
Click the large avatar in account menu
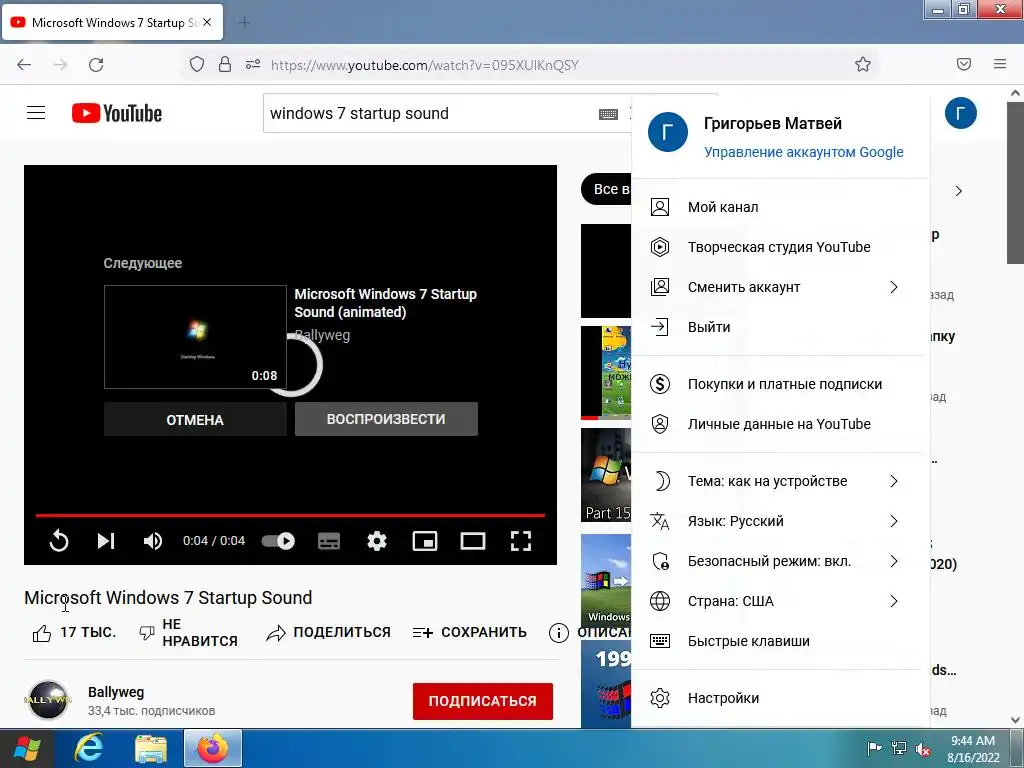667,132
